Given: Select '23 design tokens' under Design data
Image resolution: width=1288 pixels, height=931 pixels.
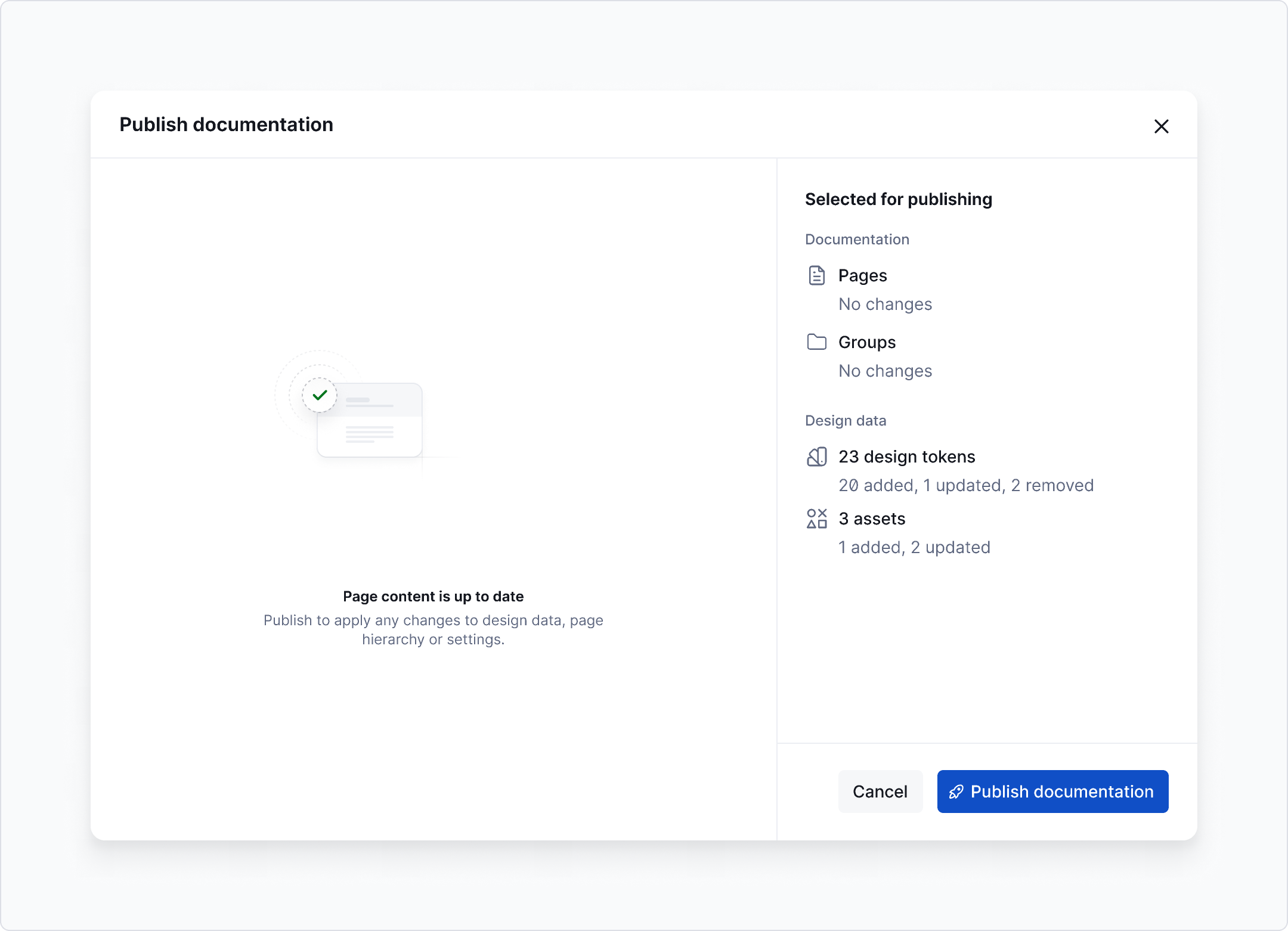Looking at the screenshot, I should [x=906, y=456].
